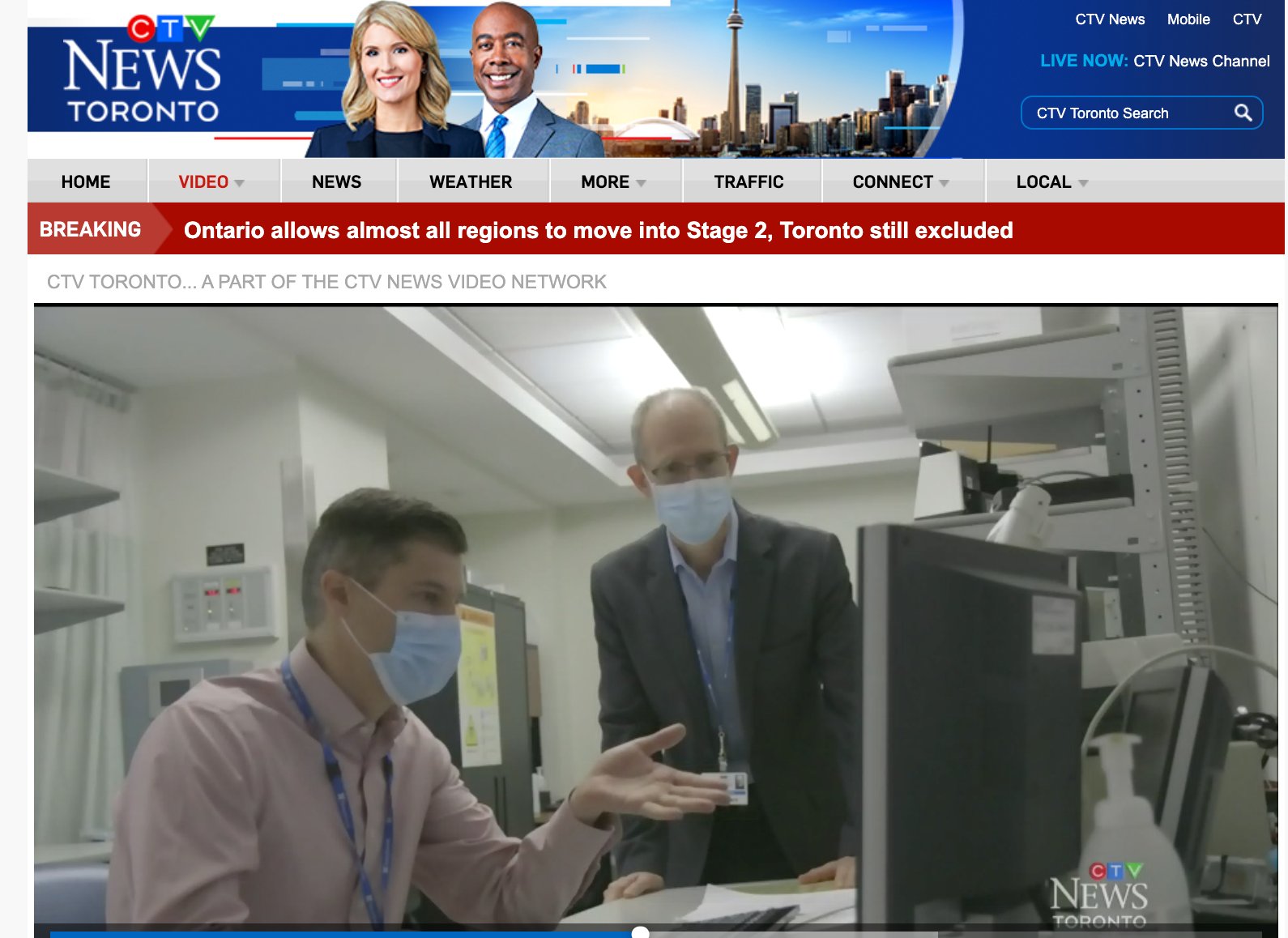Click the search magnifier icon
Screen dimensions: 1288x938
1243,113
